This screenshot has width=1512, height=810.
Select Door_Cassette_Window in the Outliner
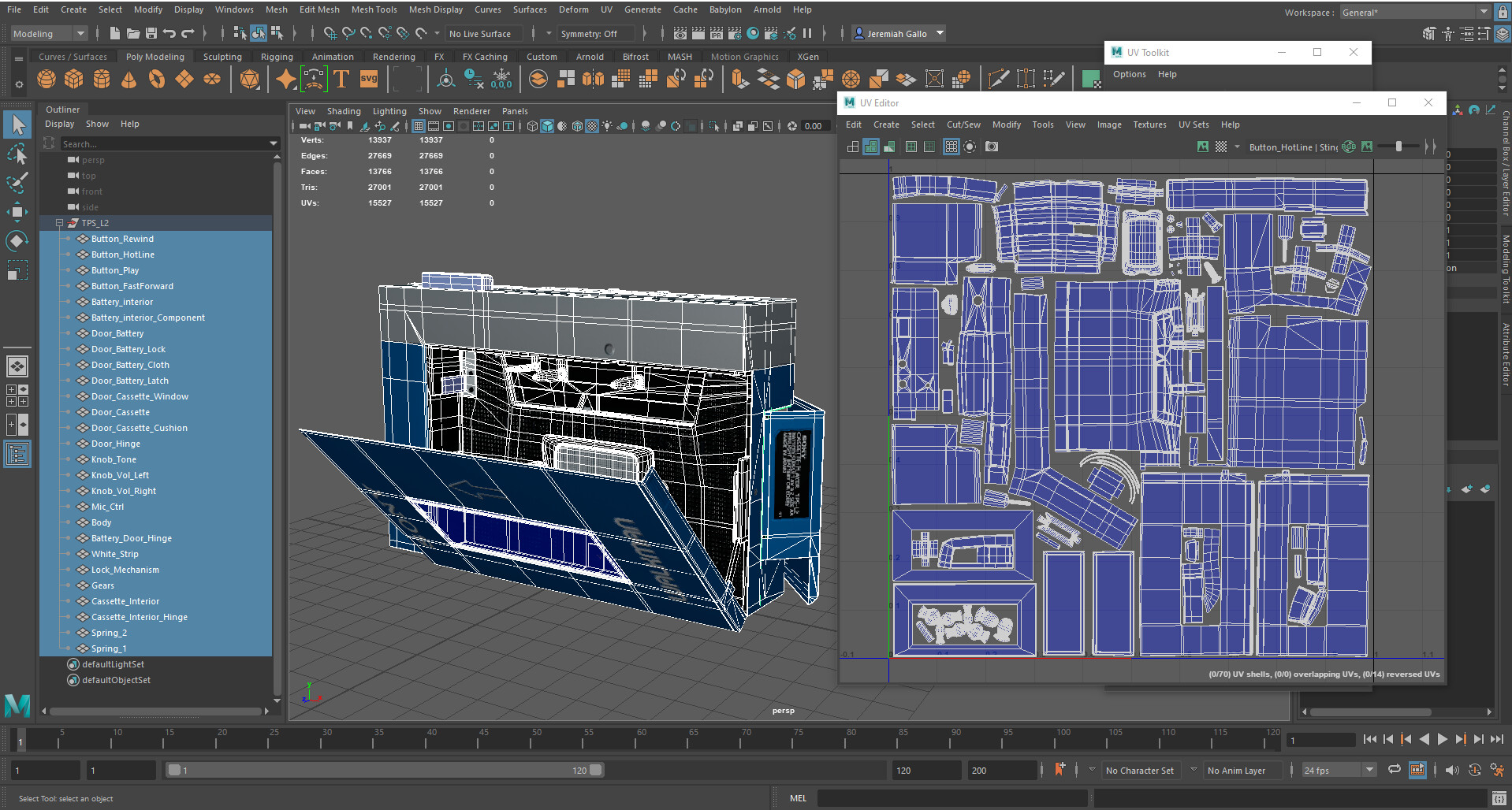[x=140, y=396]
